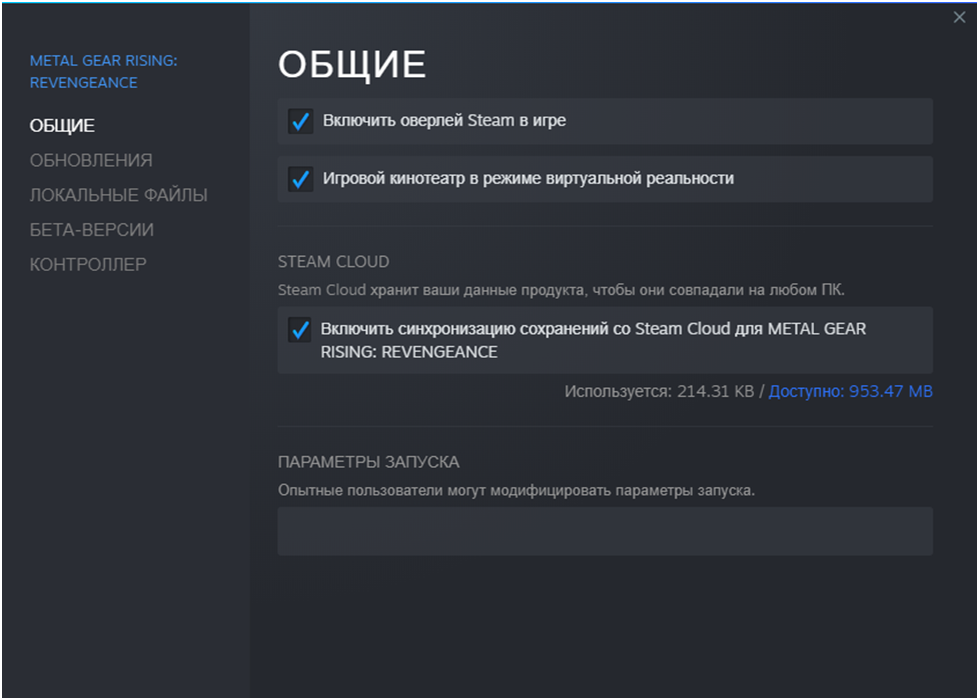Click the METAL GEAR RISING: REVENGEANCE title
The width and height of the screenshot is (979, 700).
point(104,72)
